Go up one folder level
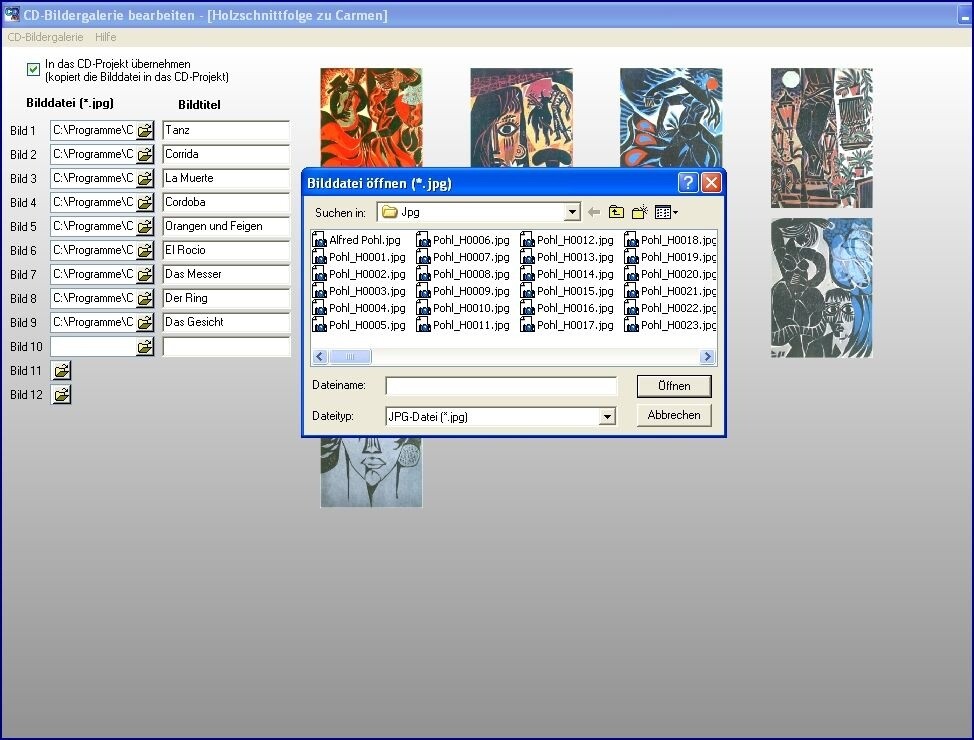 coord(616,212)
